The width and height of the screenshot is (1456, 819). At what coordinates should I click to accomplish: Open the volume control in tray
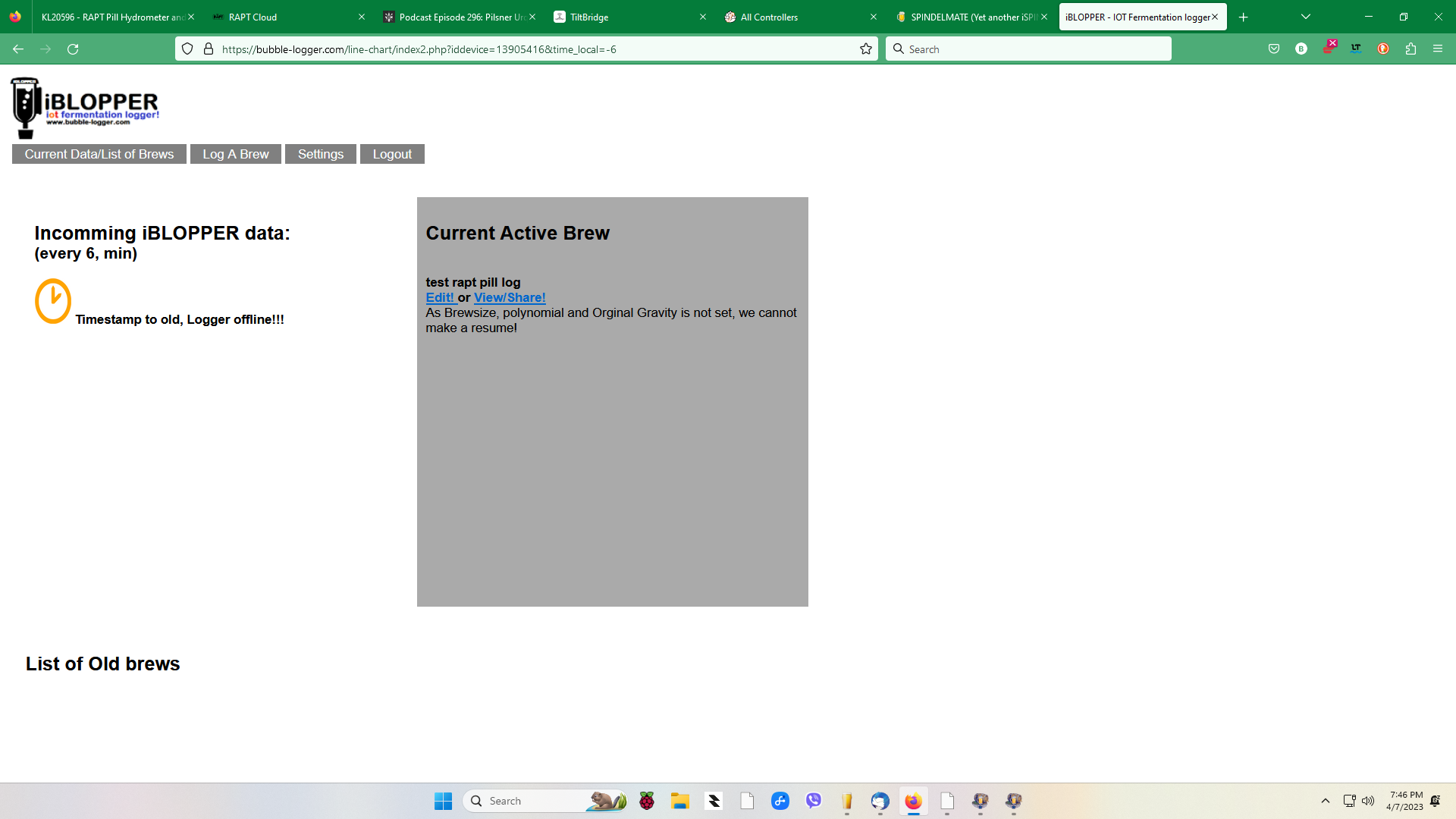pos(1368,801)
